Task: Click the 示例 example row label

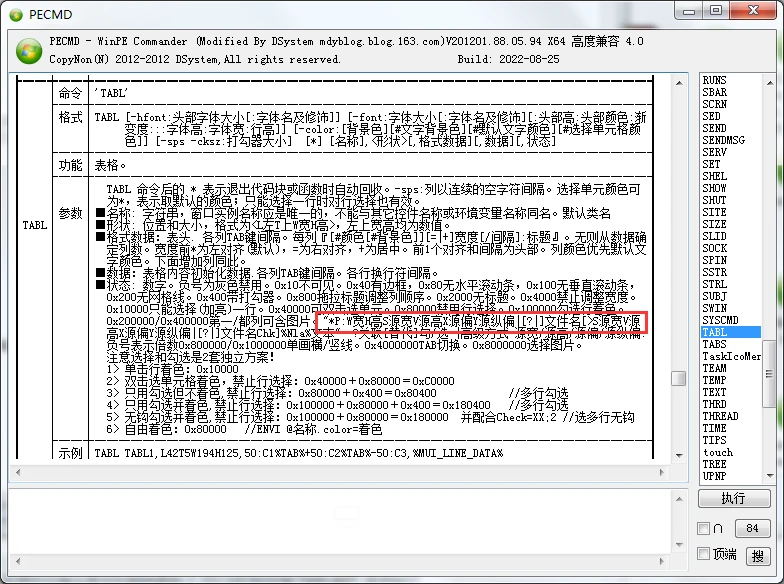Action: tap(70, 453)
